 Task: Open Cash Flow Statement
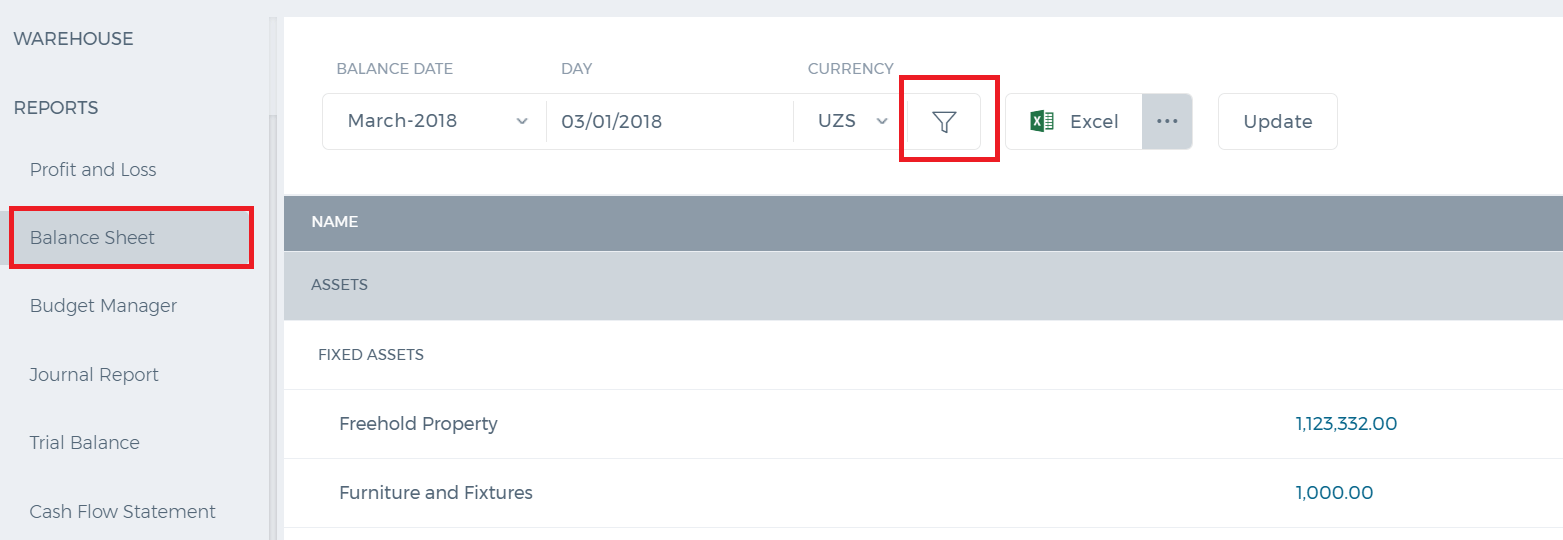tap(122, 512)
